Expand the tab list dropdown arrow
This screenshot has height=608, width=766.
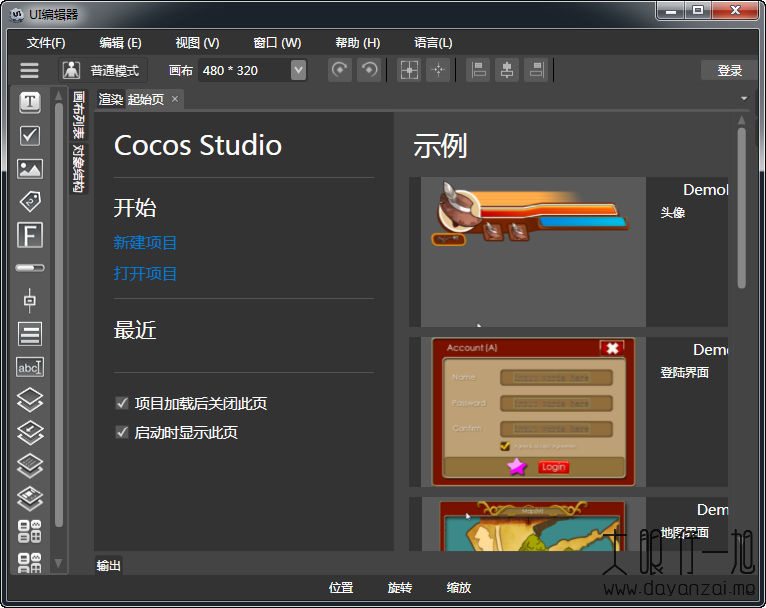(744, 99)
